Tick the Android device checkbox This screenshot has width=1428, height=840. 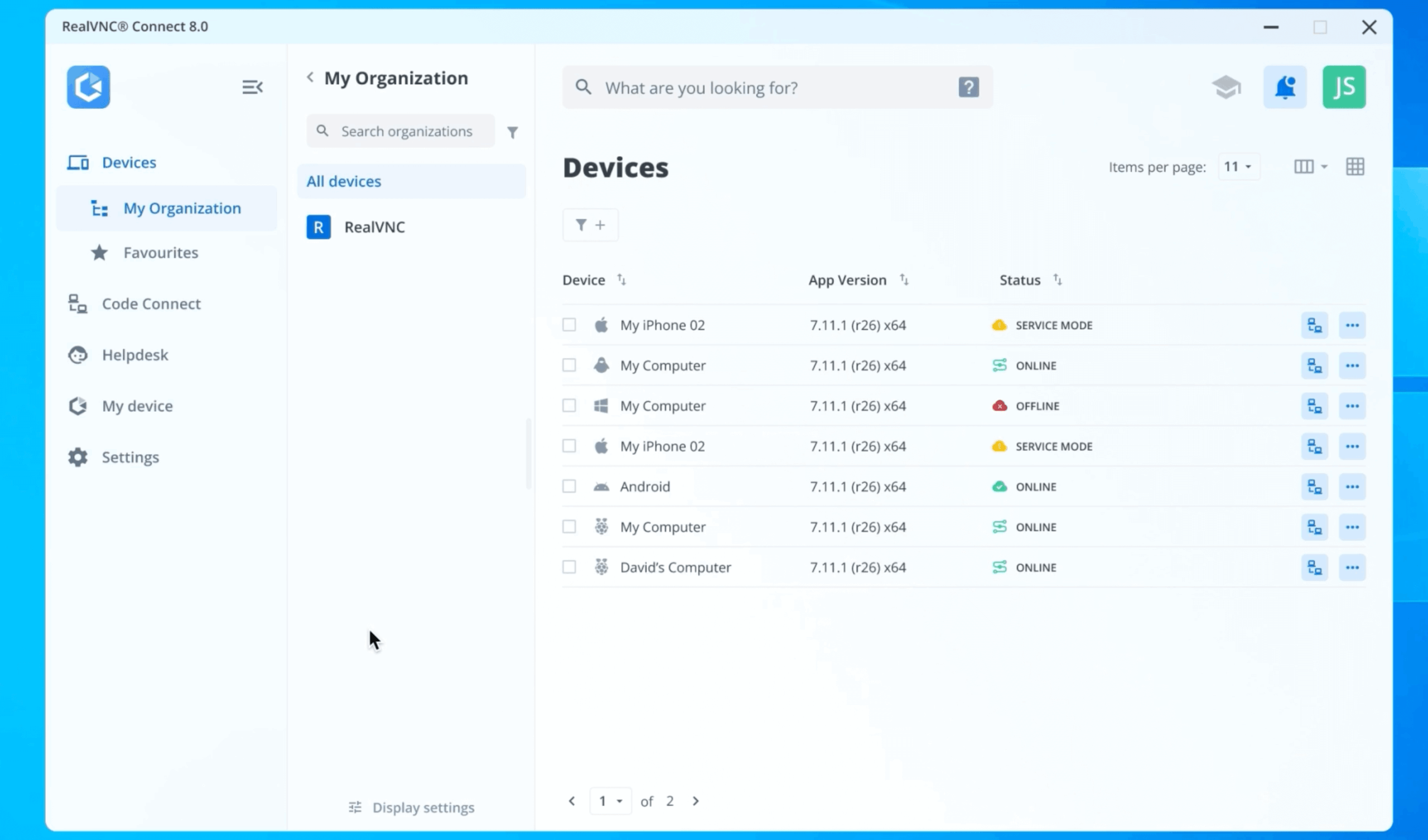click(x=569, y=487)
